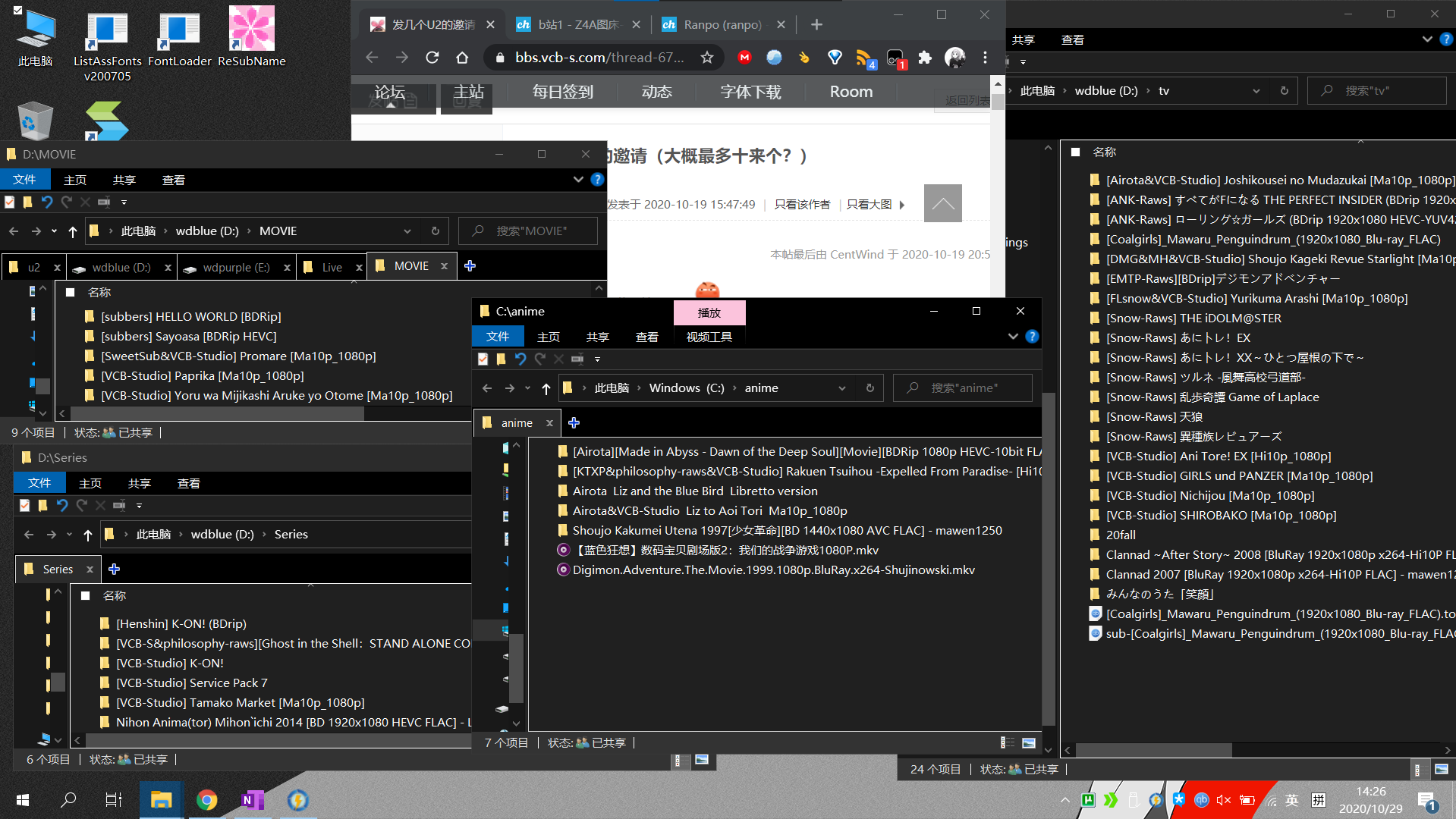Reload the page in Chrome
The image size is (1456, 819).
(x=432, y=58)
